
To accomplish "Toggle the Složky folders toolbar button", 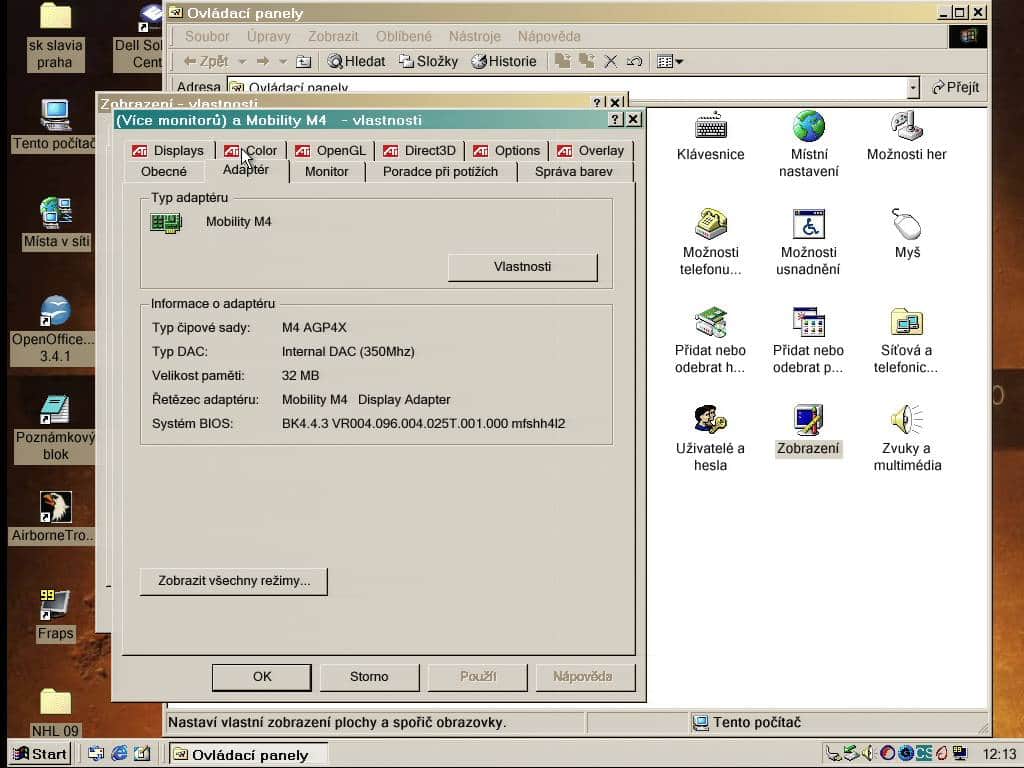I will [x=428, y=61].
